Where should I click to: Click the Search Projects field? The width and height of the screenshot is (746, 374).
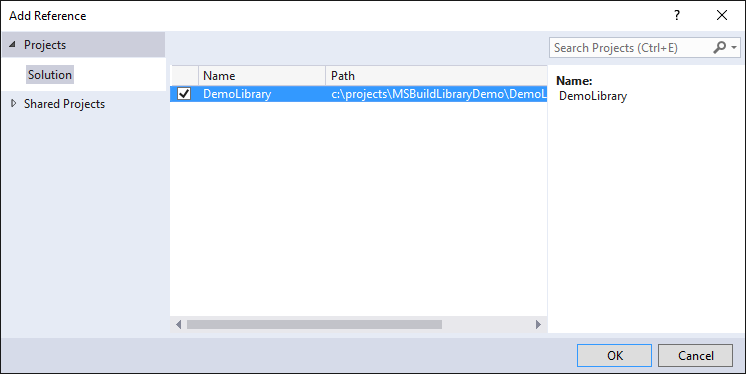[631, 48]
